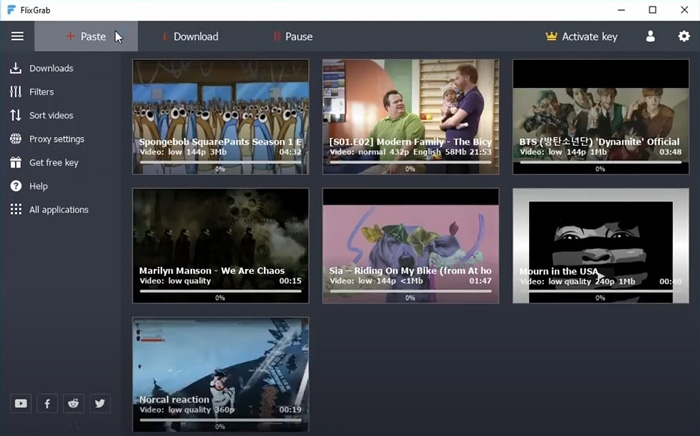This screenshot has height=436, width=700.
Task: Select the BTS Dynamite video thumbnail
Action: click(601, 117)
